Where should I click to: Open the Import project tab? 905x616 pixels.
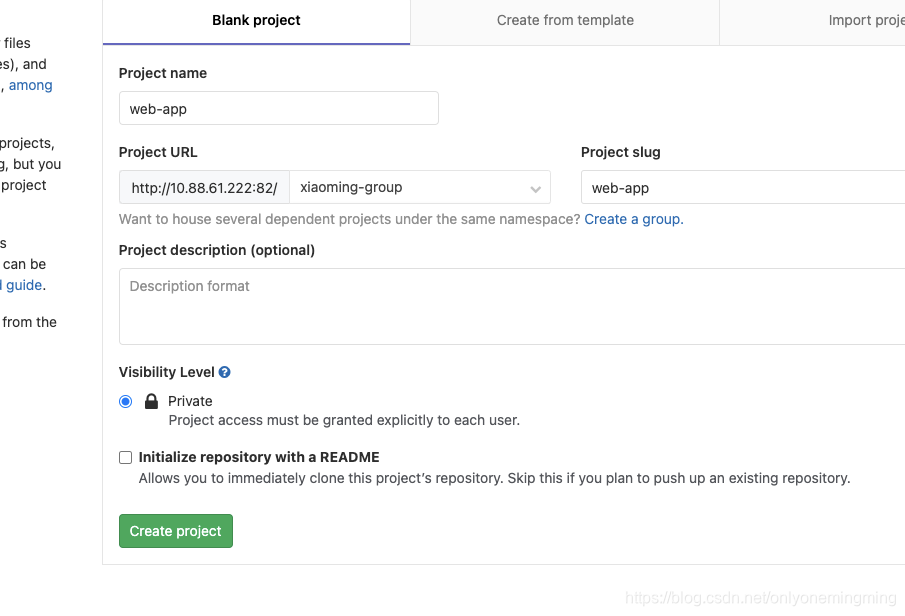point(866,21)
